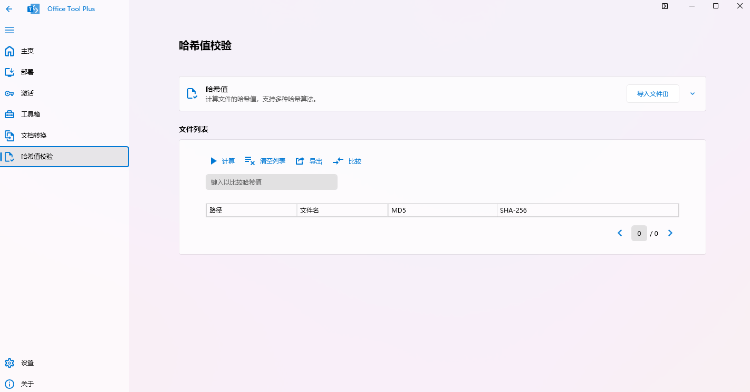Image resolution: width=750 pixels, height=392 pixels.
Task: Click 清空列表 to clear the list
Action: coord(265,161)
